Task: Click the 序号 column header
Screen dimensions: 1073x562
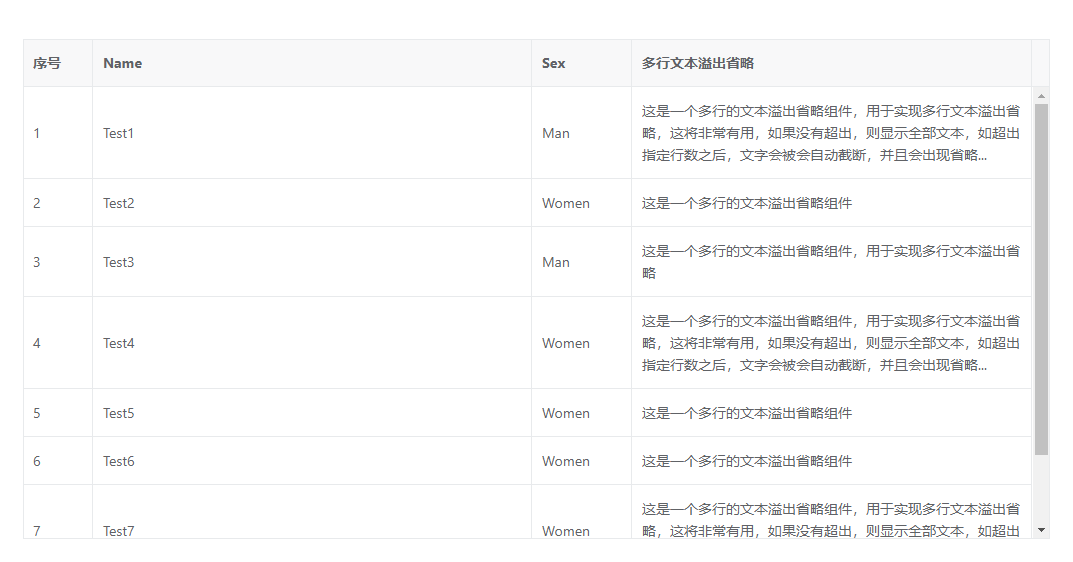Action: pos(58,63)
